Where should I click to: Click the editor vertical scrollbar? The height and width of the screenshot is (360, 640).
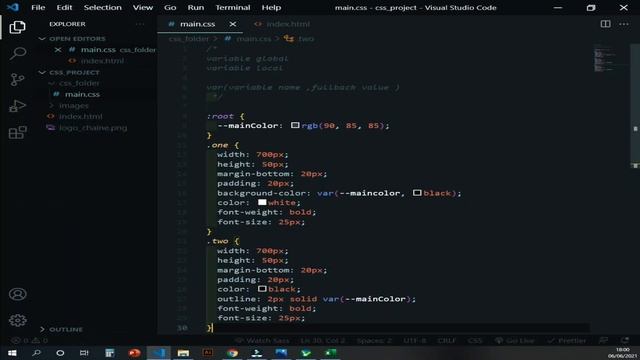(x=635, y=106)
